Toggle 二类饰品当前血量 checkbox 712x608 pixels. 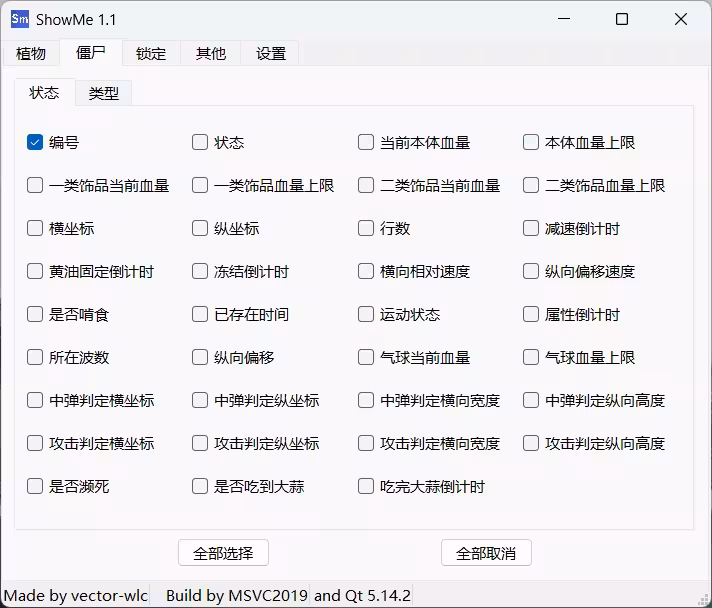click(x=366, y=185)
